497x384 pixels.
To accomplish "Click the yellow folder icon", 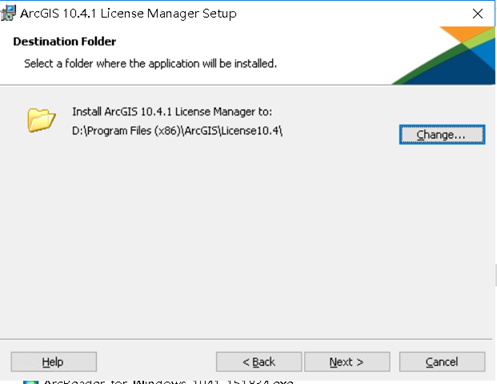I will click(x=41, y=120).
